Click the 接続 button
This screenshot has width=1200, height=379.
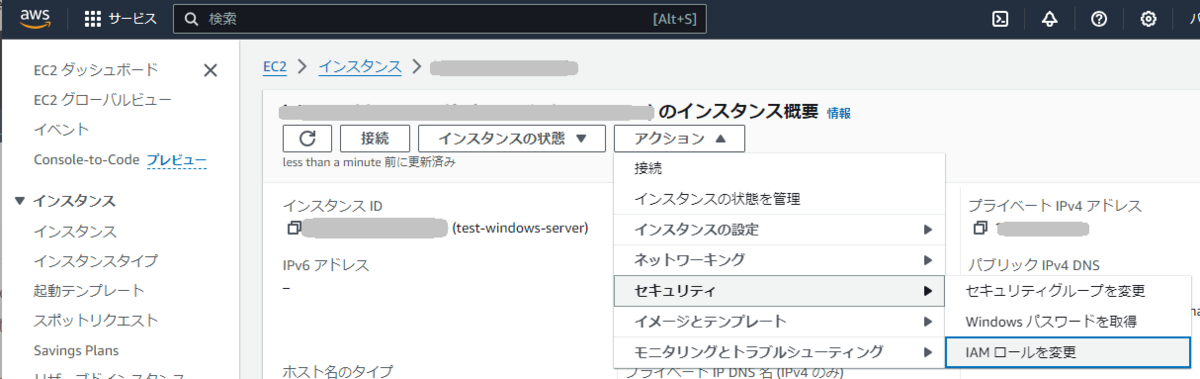tap(375, 138)
